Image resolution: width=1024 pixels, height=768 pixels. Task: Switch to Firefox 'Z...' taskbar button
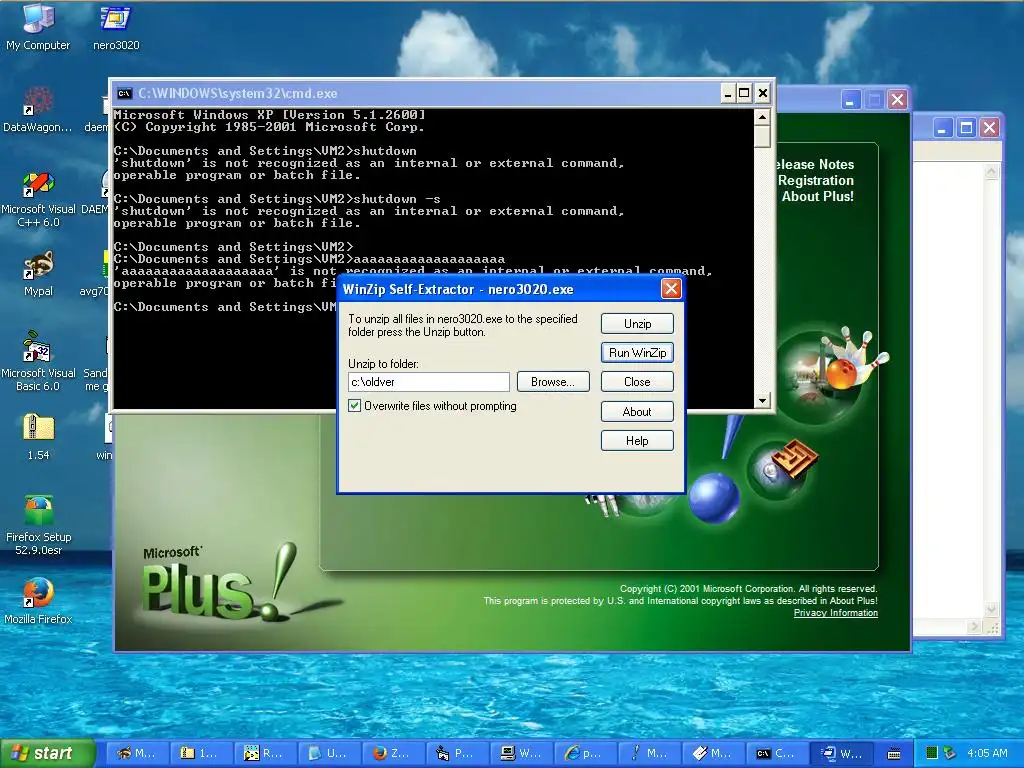tap(393, 753)
